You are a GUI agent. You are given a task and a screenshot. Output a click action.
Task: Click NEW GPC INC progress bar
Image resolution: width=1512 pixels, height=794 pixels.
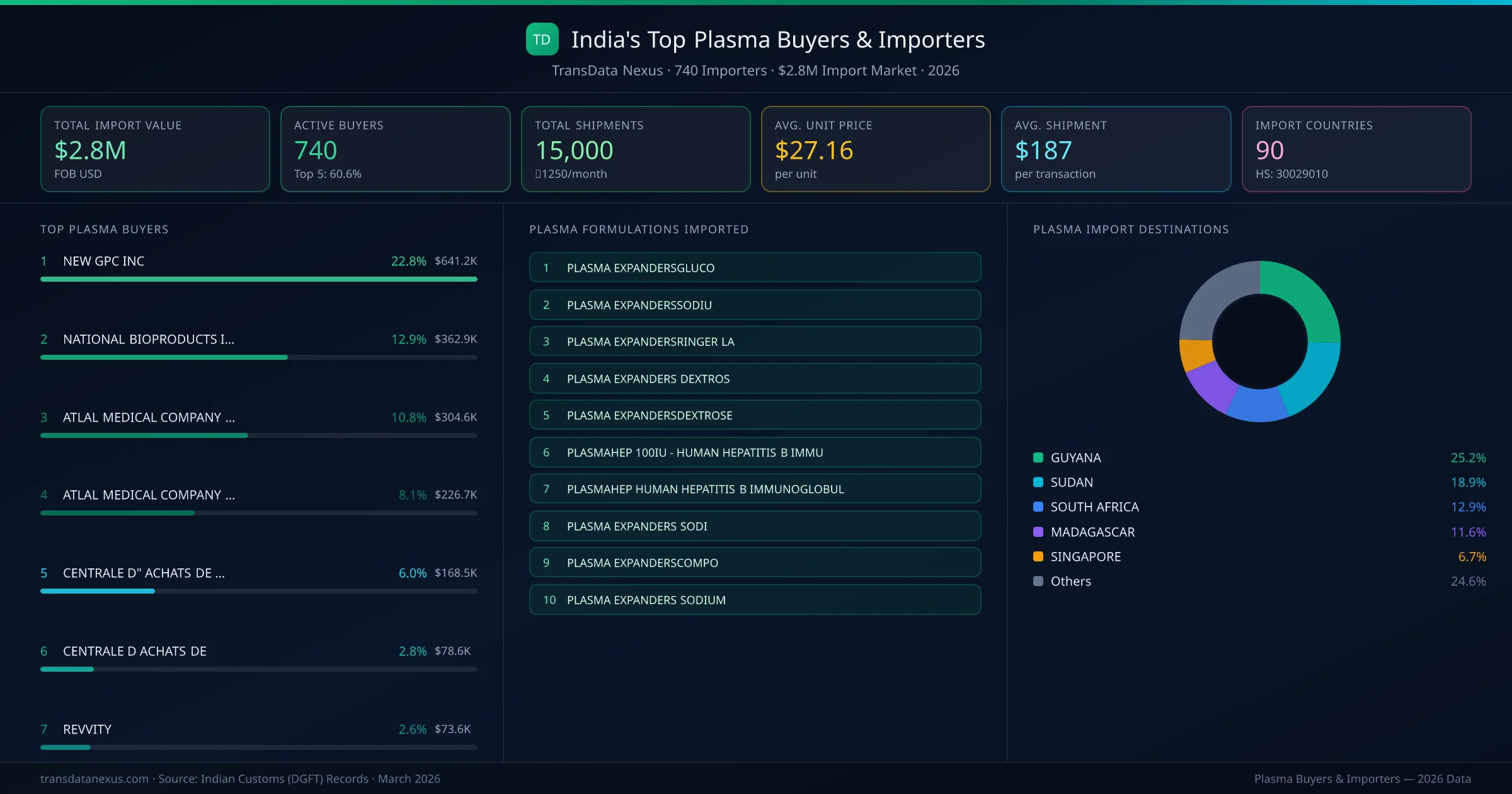pos(258,279)
